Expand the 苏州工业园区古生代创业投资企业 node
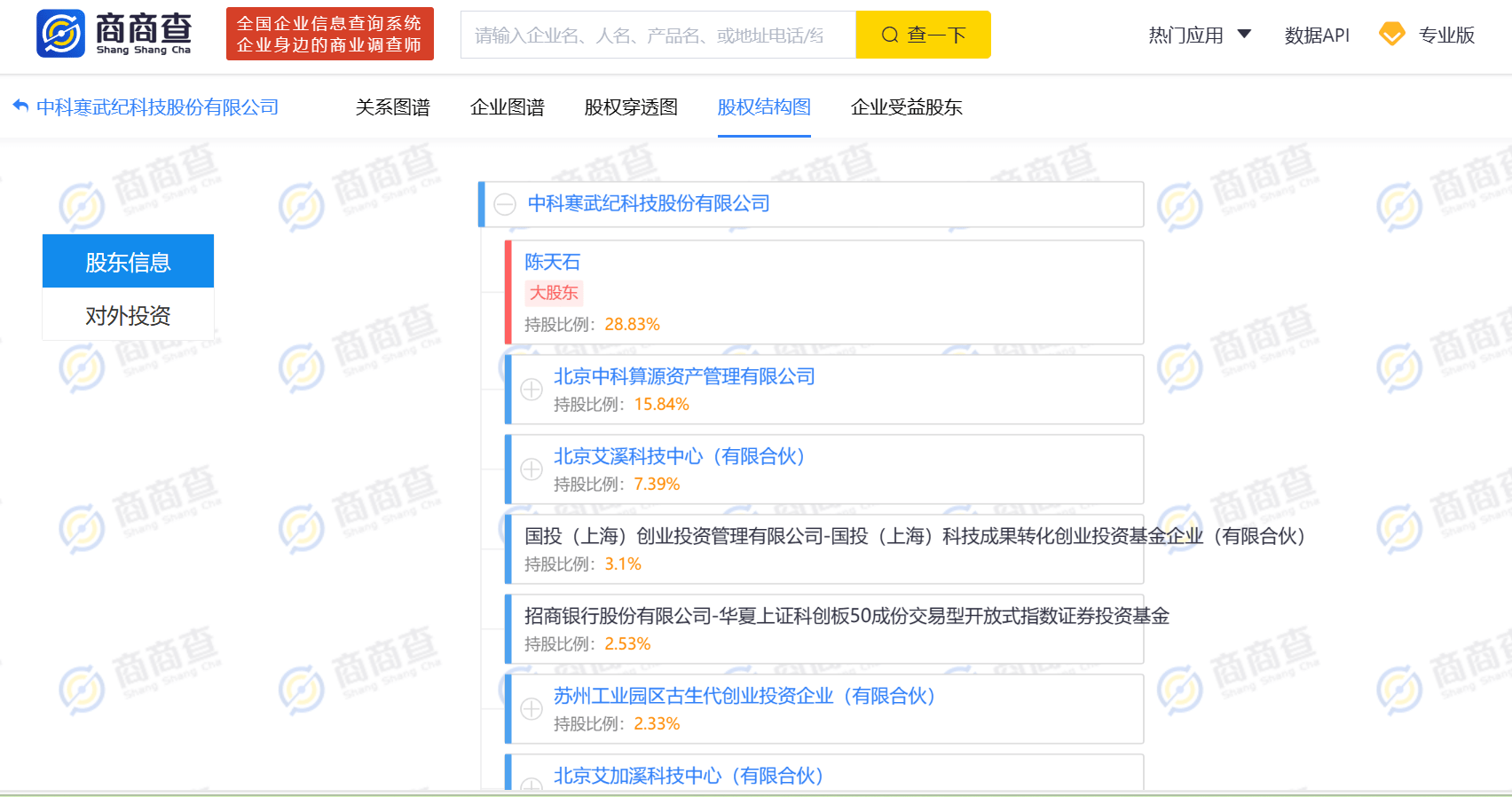The width and height of the screenshot is (1512, 797). pyautogui.click(x=532, y=709)
